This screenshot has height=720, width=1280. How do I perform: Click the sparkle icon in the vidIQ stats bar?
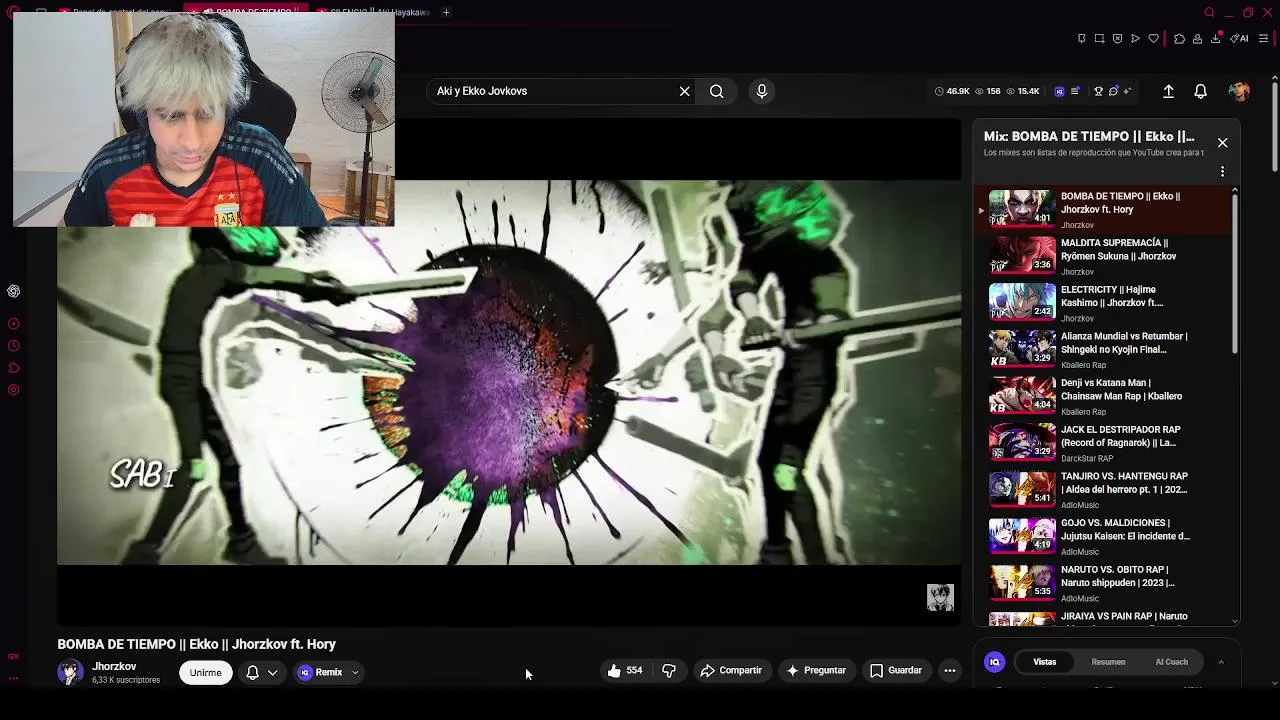[1127, 91]
